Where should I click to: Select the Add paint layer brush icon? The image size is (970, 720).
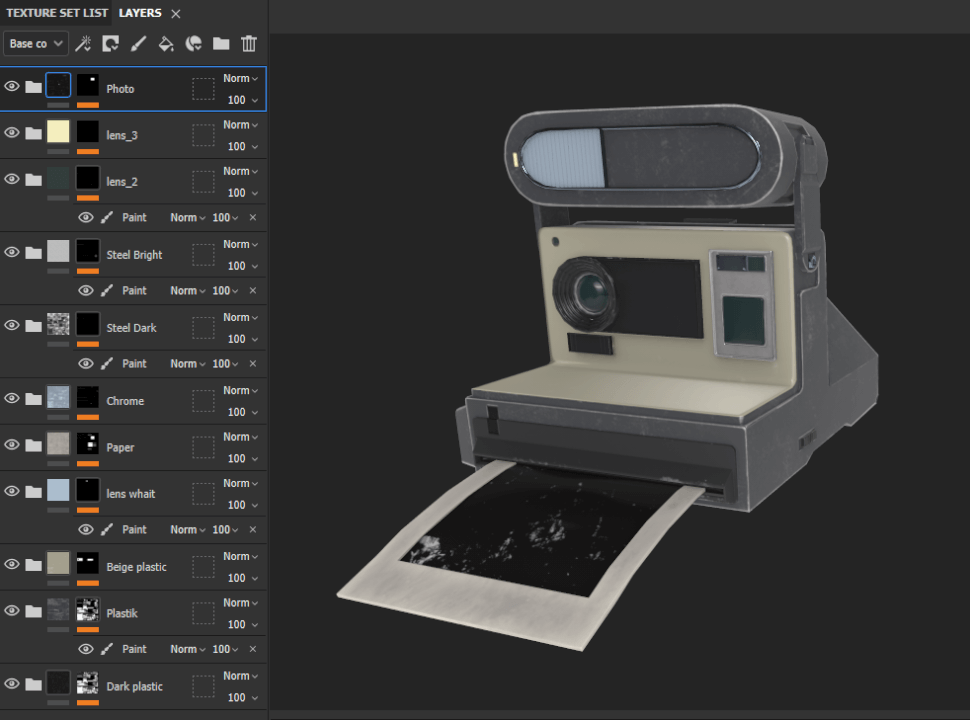pos(138,44)
